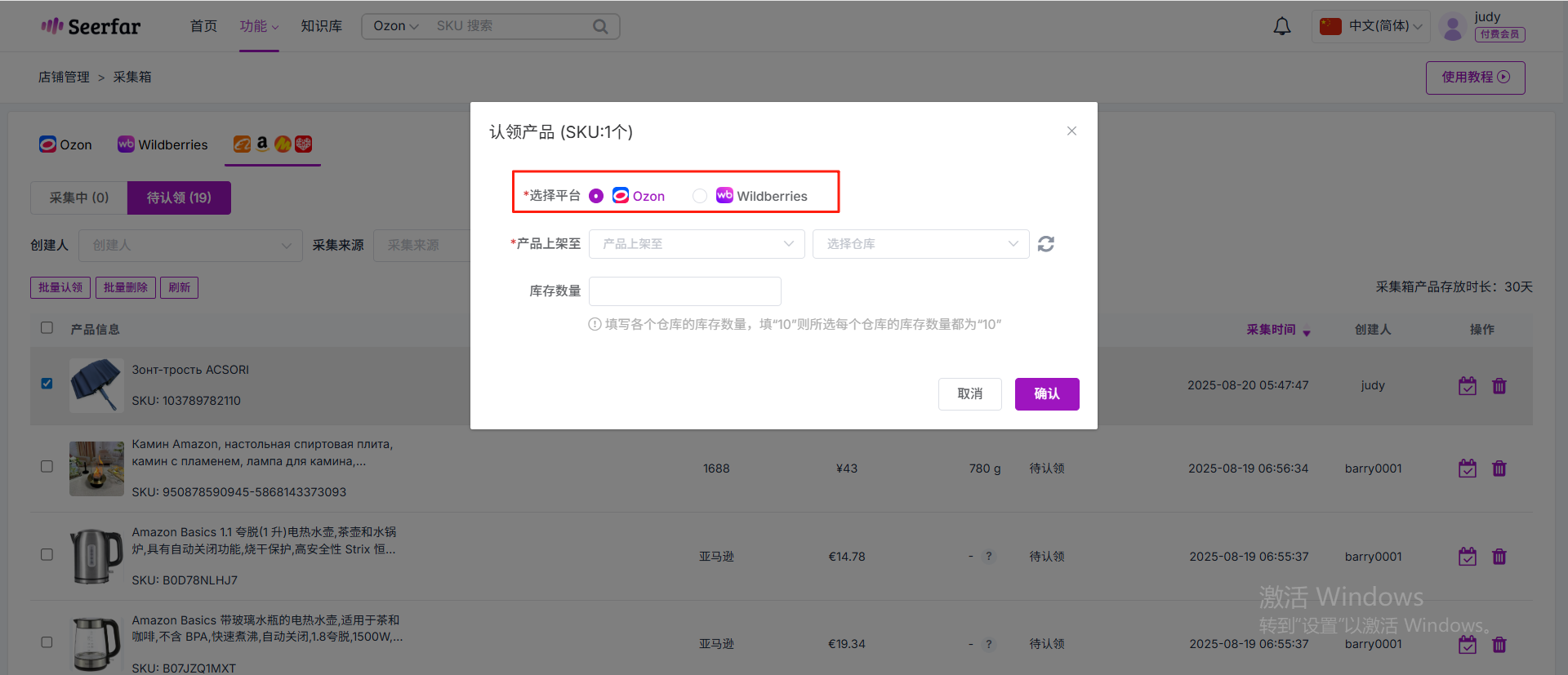Select the Wildberries platform radio button

700,196
